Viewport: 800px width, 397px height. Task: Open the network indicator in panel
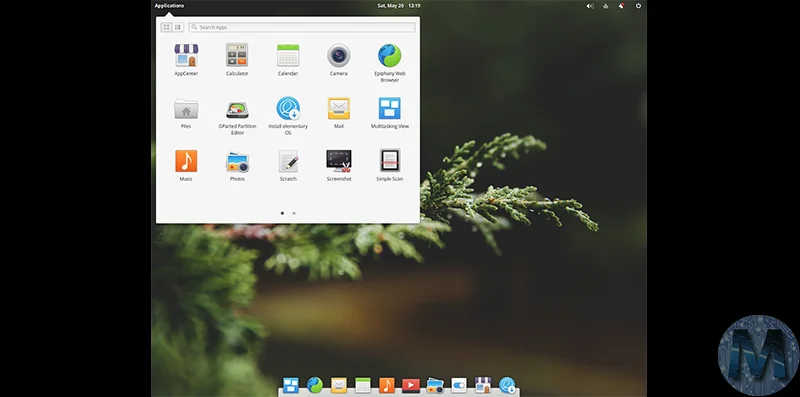tap(606, 6)
